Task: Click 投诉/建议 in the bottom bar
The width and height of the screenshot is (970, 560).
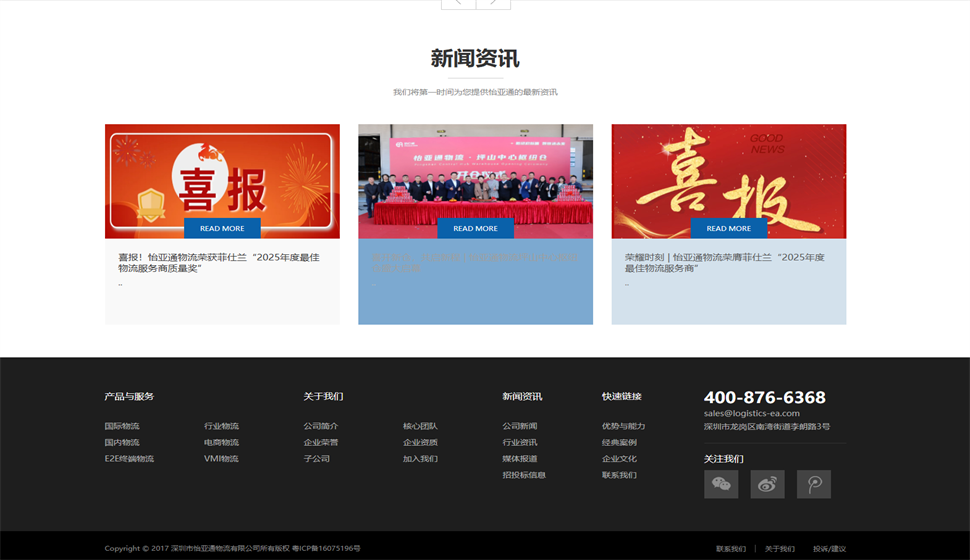Action: [x=829, y=548]
